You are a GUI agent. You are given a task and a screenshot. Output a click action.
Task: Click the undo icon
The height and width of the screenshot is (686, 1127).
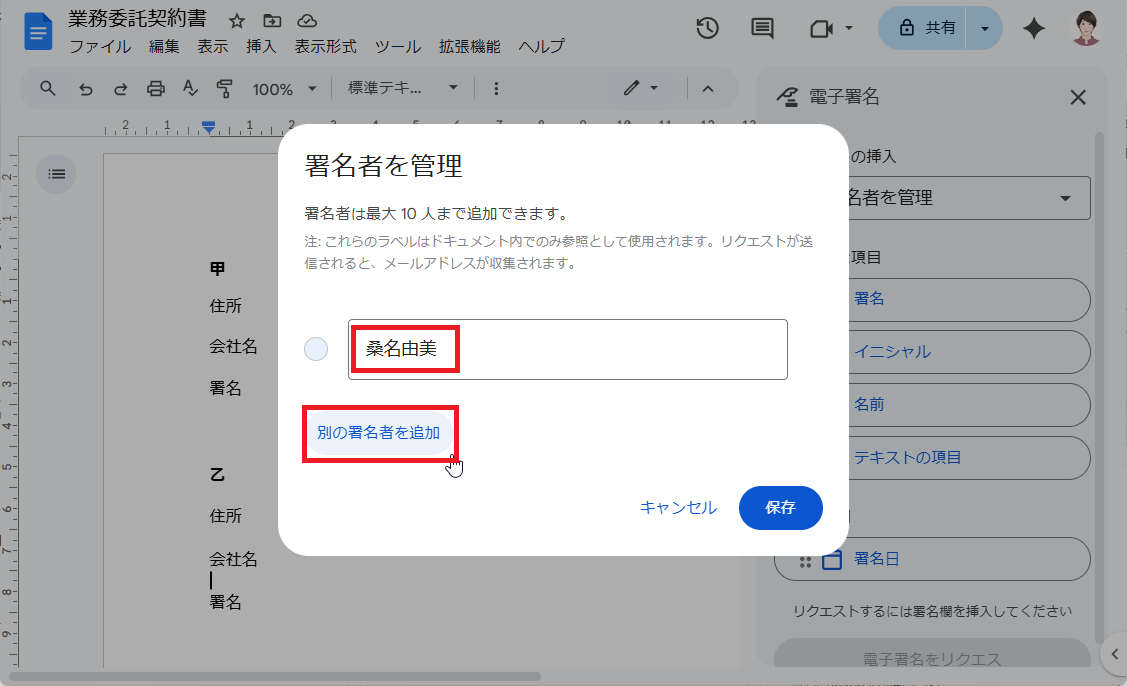point(86,89)
